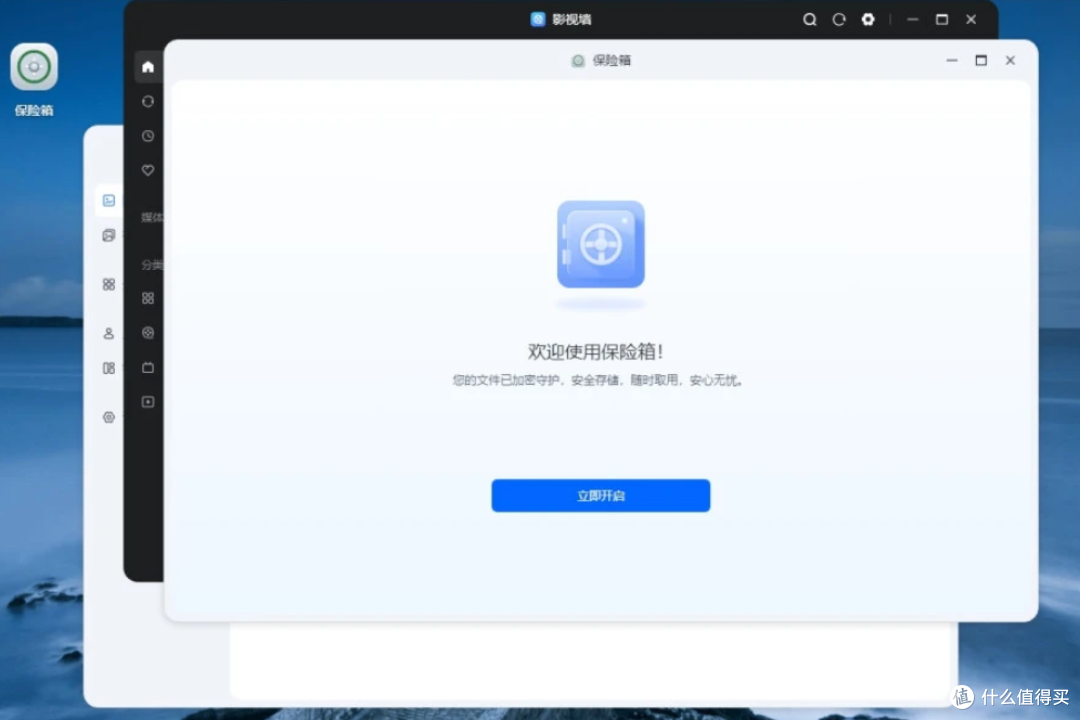Image resolution: width=1080 pixels, height=720 pixels.
Task: Refresh the 影视墙 library
Action: point(838,19)
